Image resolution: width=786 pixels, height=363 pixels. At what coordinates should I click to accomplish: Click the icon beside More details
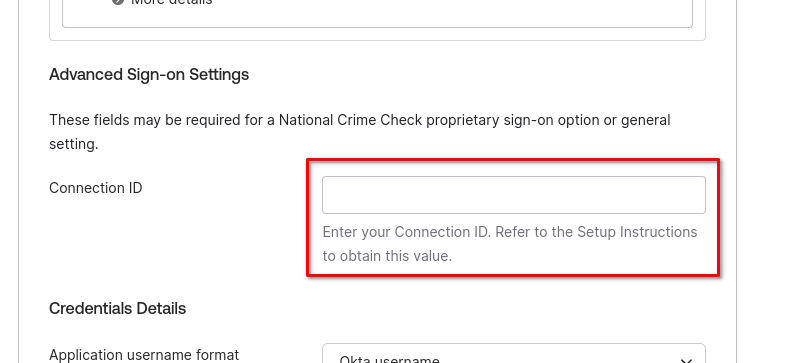[x=118, y=2]
